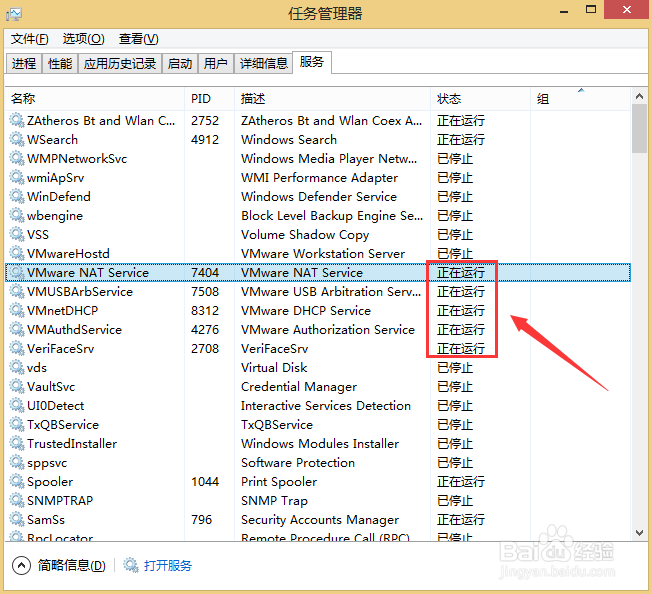Click the gear icon beside TxQBService name
This screenshot has width=652, height=594.
click(17, 424)
